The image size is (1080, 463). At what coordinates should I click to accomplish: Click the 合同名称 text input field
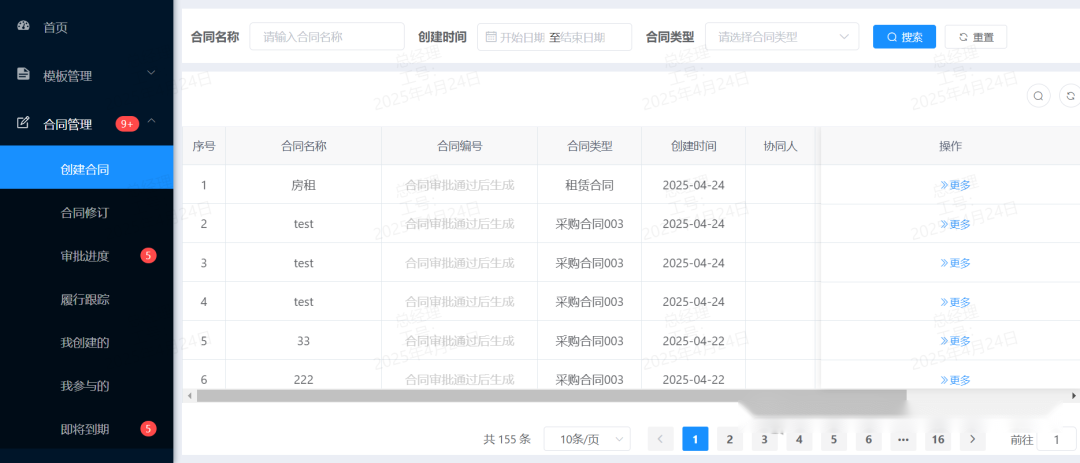327,37
